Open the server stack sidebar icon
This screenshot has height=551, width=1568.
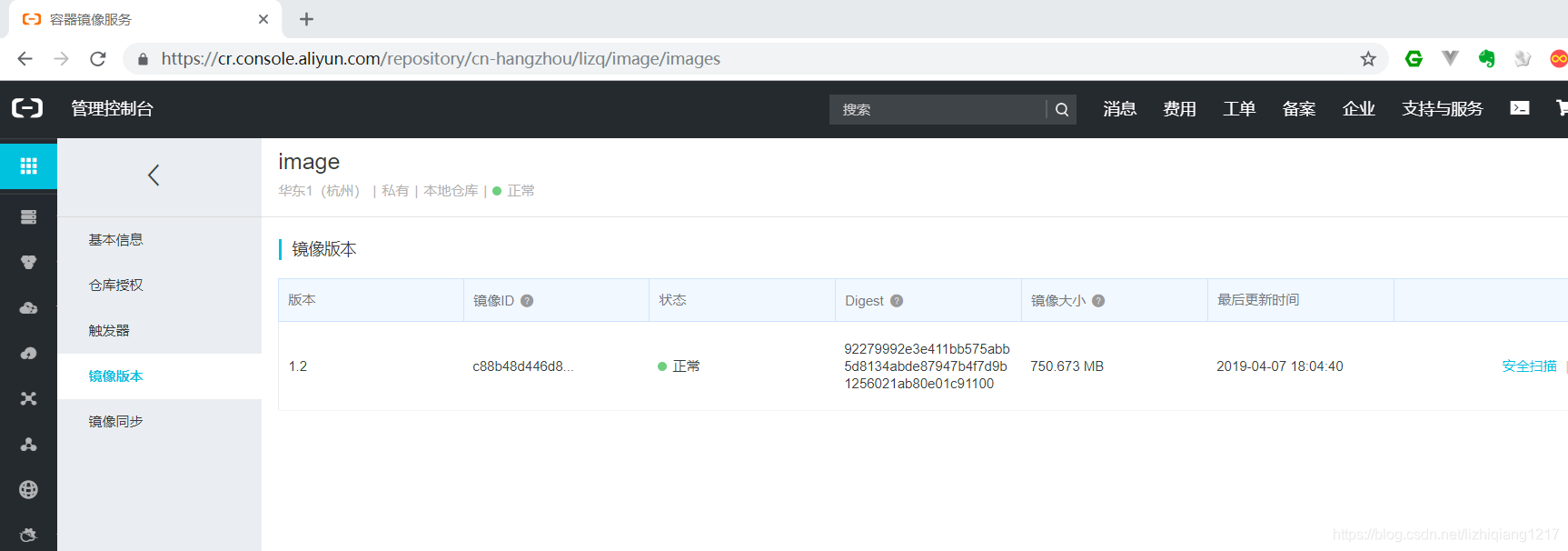pos(28,216)
